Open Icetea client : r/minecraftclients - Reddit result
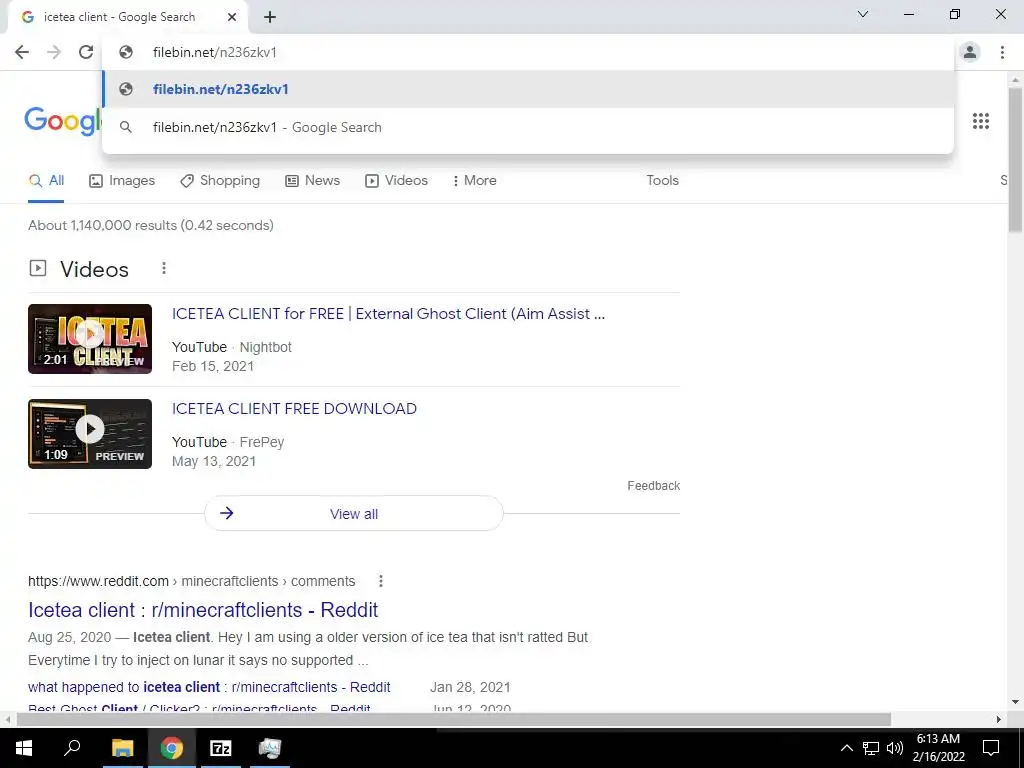 pyautogui.click(x=203, y=610)
